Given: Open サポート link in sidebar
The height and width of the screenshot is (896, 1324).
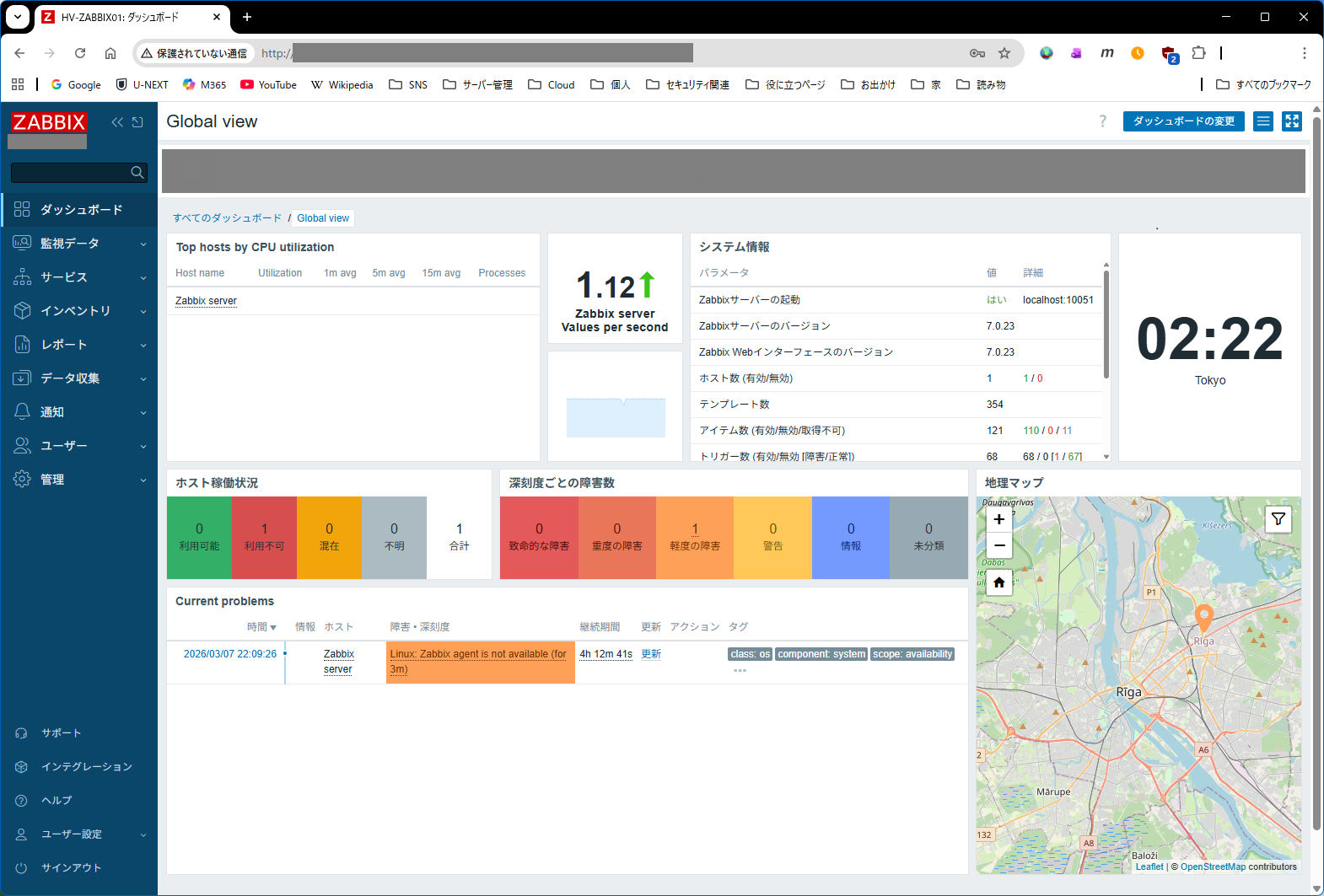Looking at the screenshot, I should tap(61, 733).
